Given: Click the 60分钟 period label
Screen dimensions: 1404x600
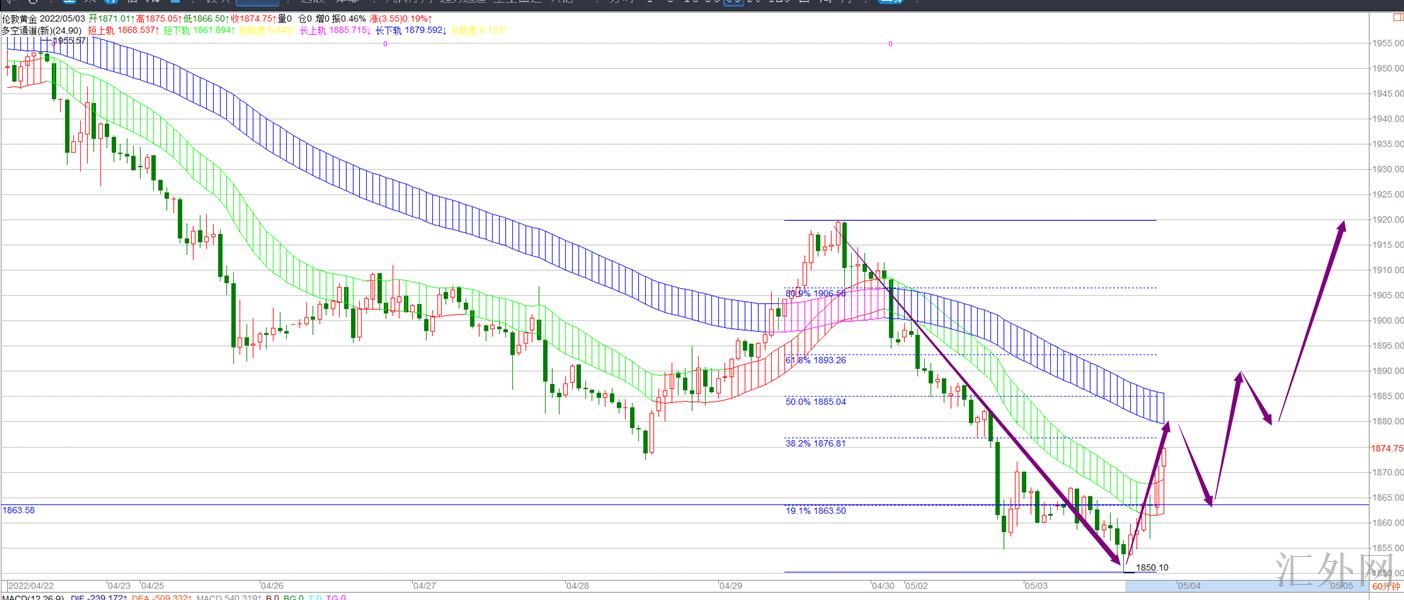Looking at the screenshot, I should (1385, 586).
